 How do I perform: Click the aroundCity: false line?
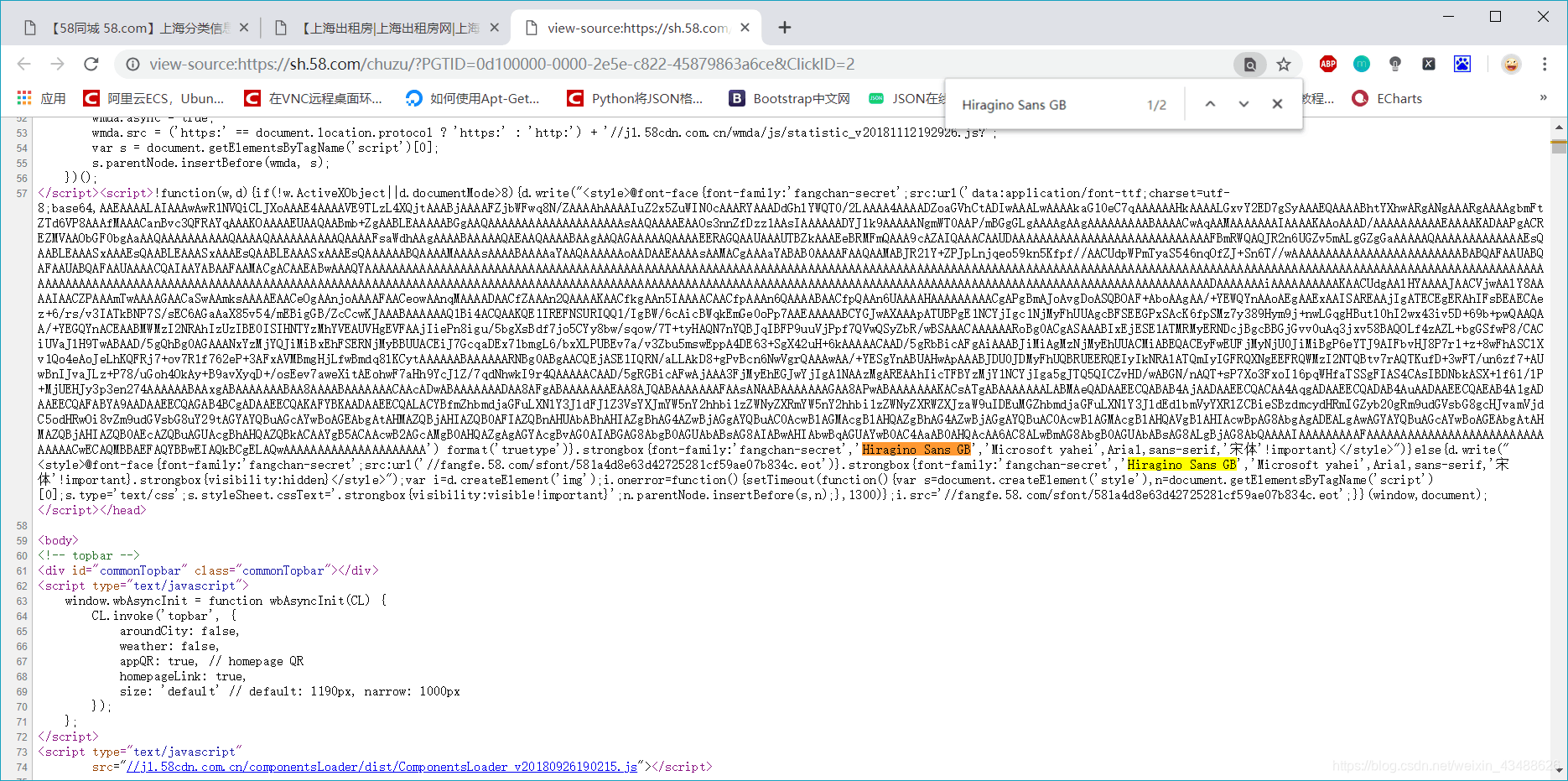click(179, 631)
